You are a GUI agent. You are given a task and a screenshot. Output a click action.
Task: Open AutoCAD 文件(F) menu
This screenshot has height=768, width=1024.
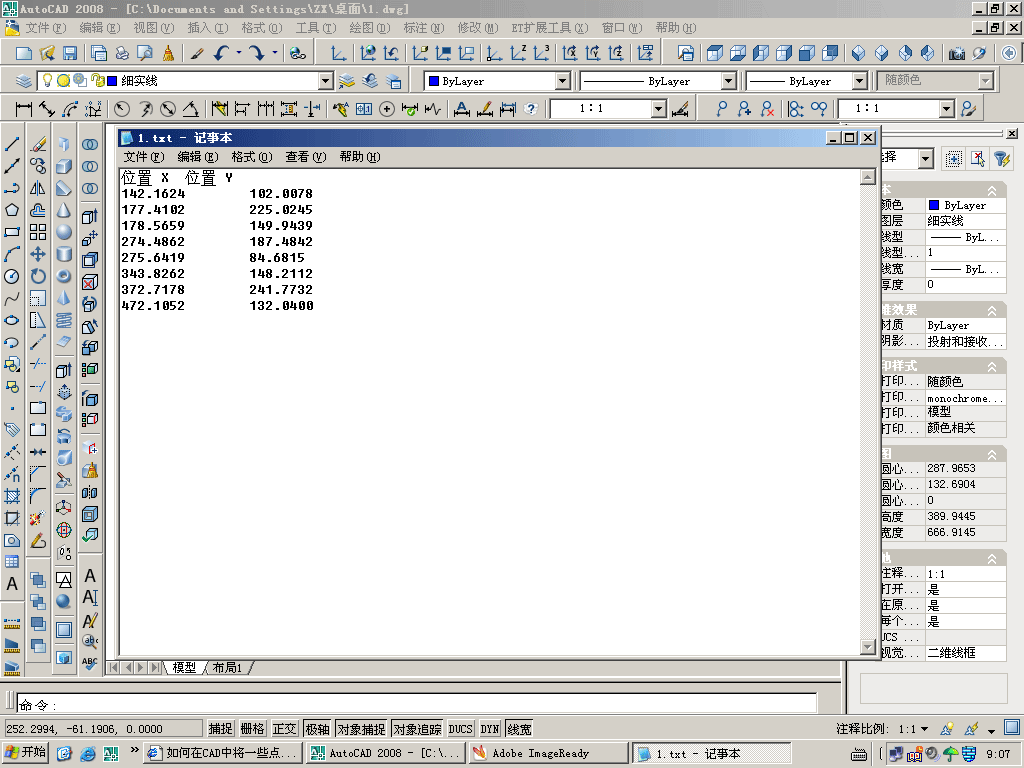(x=46, y=28)
